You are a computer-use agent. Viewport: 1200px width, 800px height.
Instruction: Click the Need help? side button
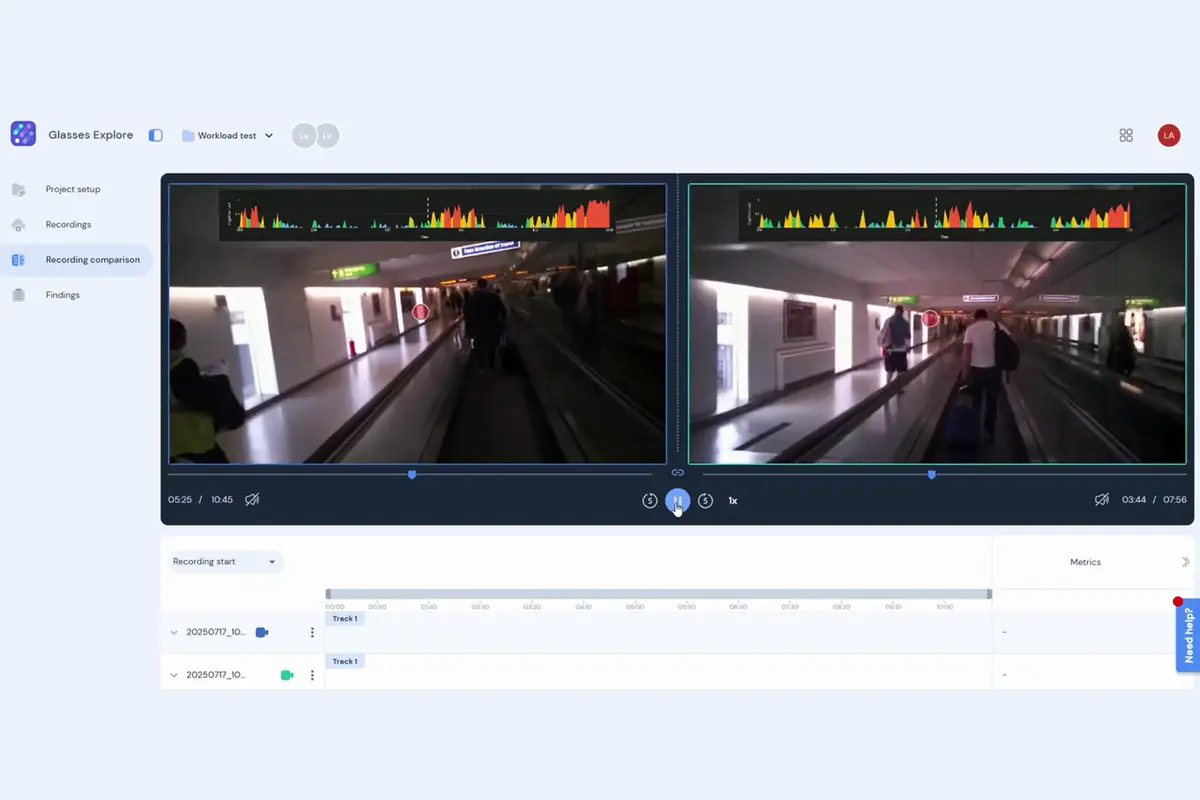(1188, 635)
